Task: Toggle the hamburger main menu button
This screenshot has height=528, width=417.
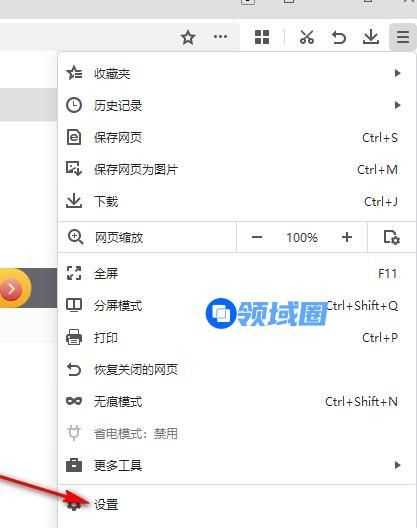Action: pos(403,37)
